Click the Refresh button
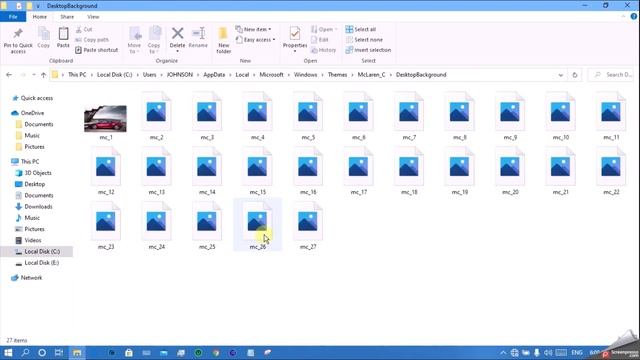The height and width of the screenshot is (360, 640). coord(575,75)
